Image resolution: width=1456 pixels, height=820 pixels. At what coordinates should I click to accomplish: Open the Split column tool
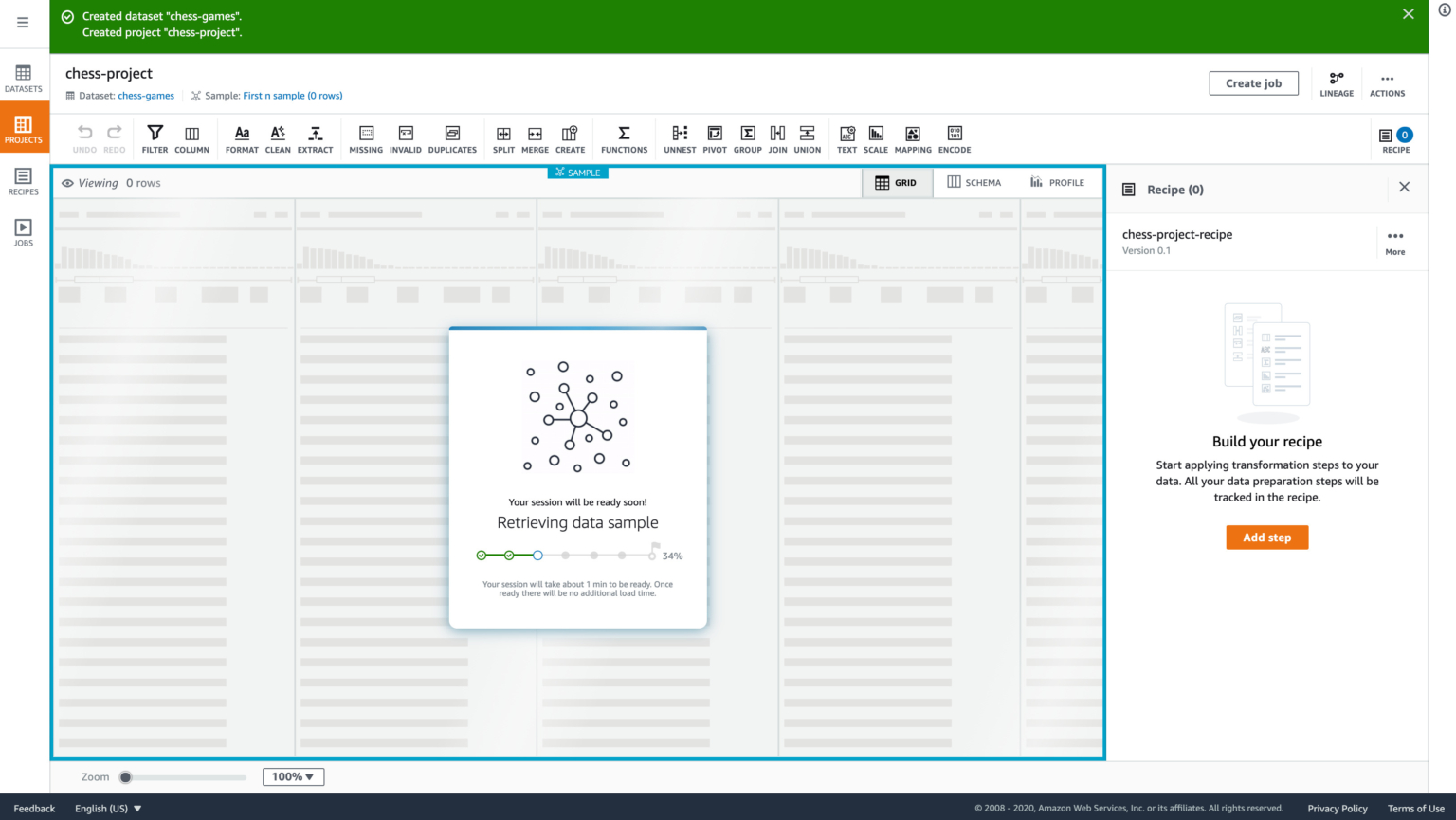click(x=503, y=137)
